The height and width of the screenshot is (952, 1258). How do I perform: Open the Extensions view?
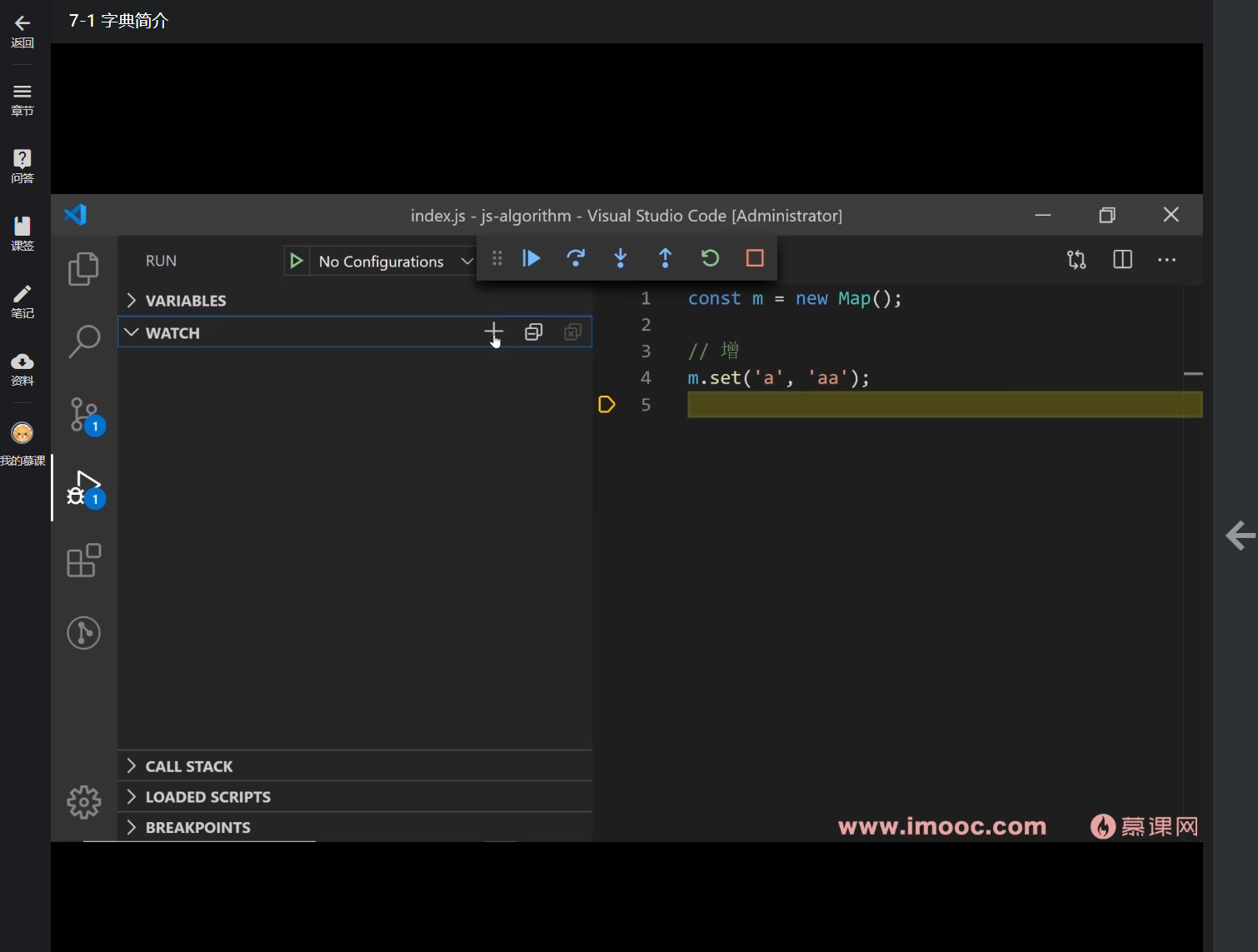click(x=83, y=561)
